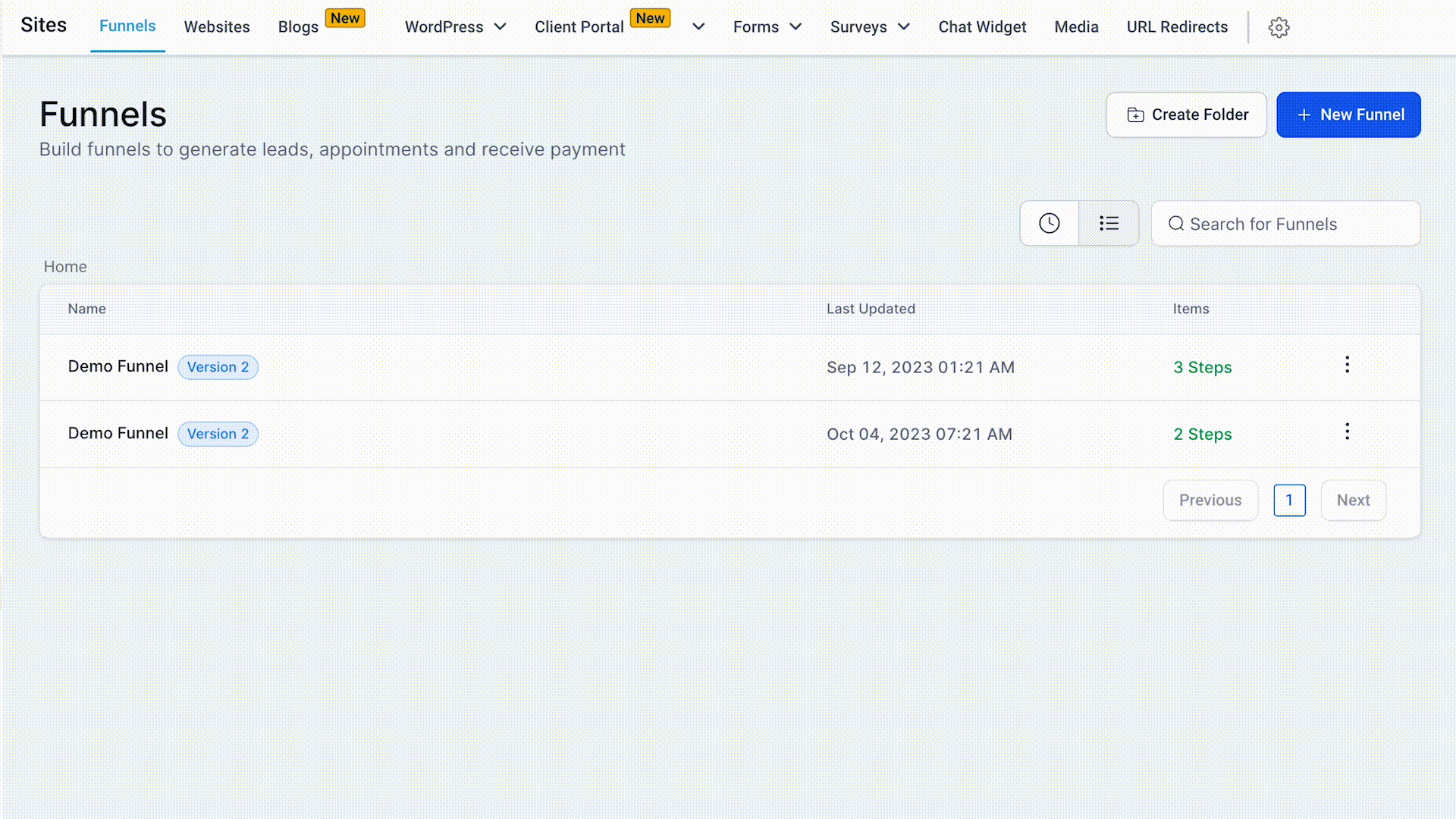This screenshot has width=1456, height=819.
Task: Expand the WordPress dropdown
Action: click(x=455, y=27)
